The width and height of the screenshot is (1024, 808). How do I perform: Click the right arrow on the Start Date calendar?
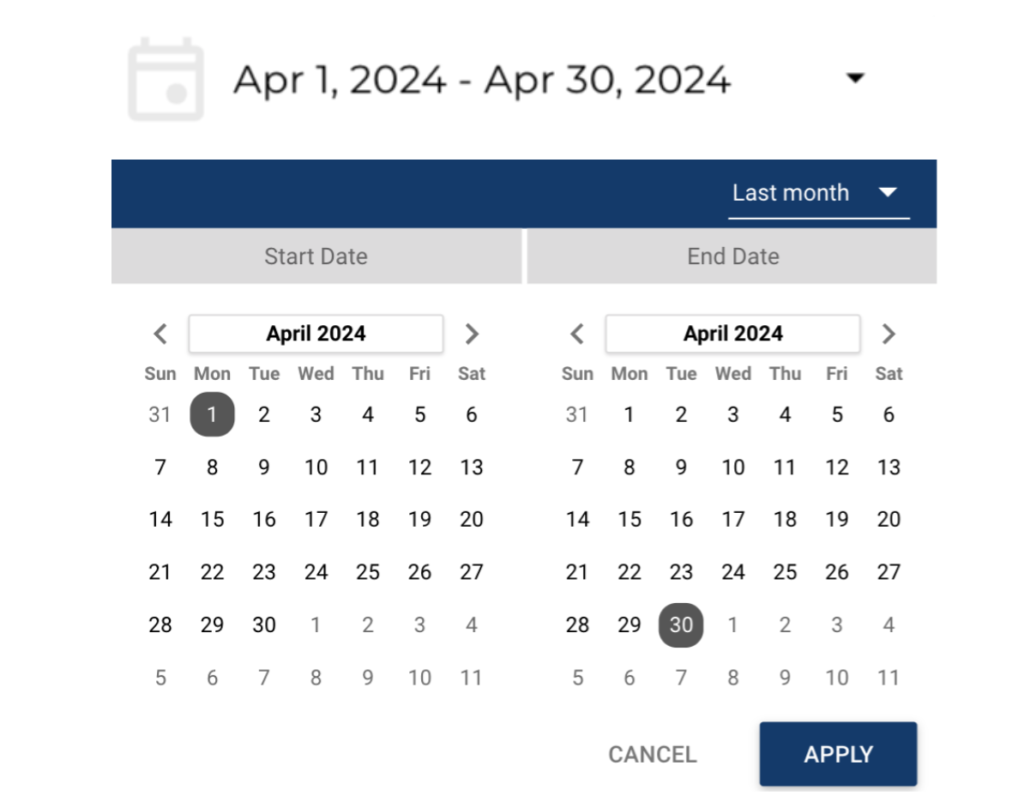pos(471,333)
